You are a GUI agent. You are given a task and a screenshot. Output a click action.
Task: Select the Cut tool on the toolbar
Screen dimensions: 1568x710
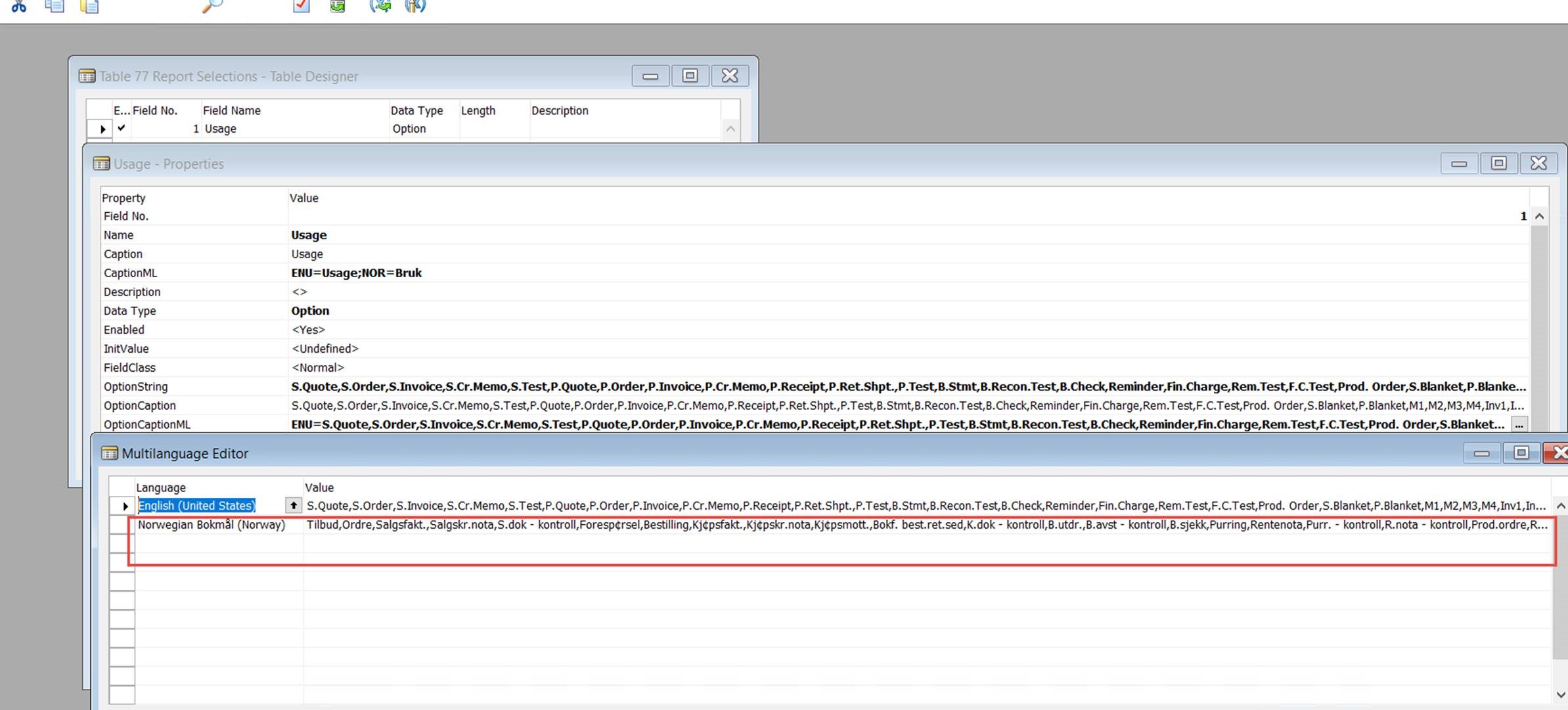point(18,7)
